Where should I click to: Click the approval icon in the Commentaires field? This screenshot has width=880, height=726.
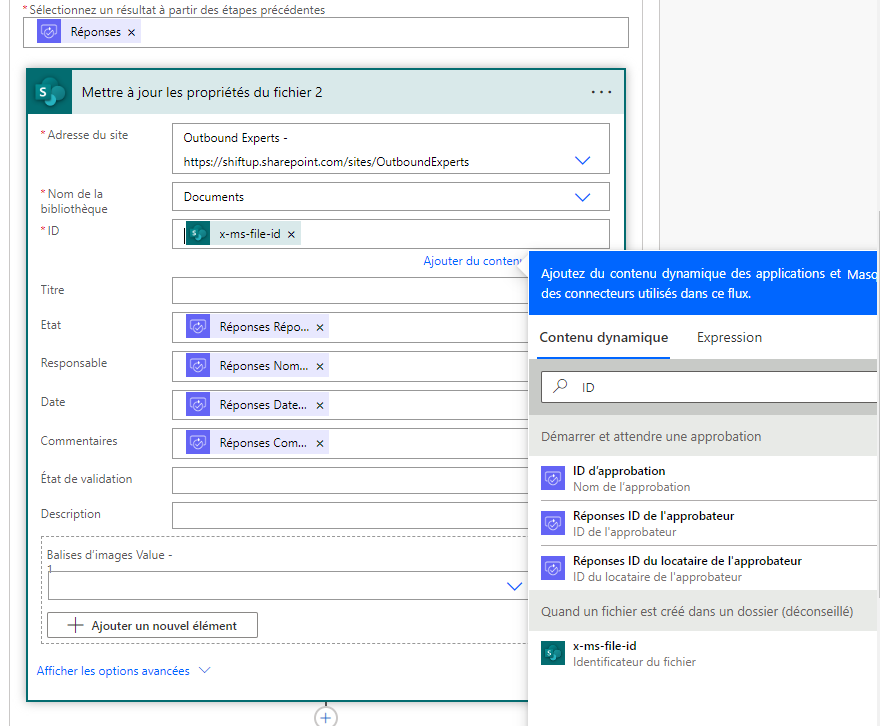(x=198, y=442)
